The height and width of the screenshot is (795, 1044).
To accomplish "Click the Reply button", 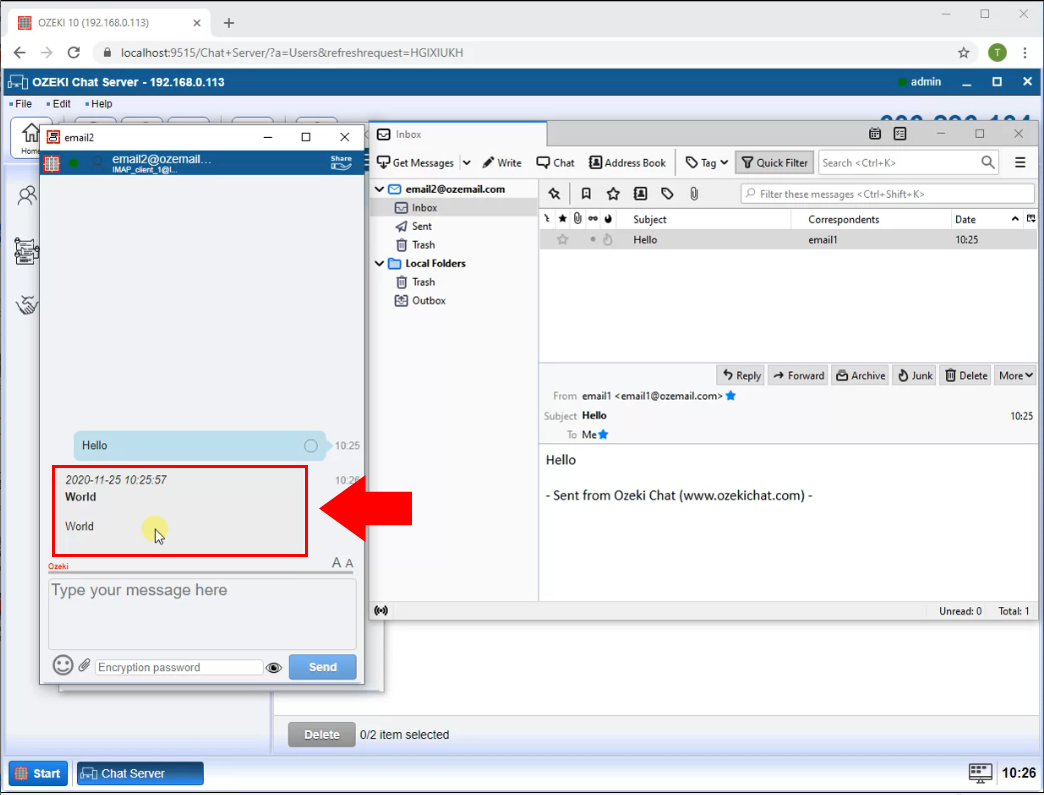I will (741, 375).
